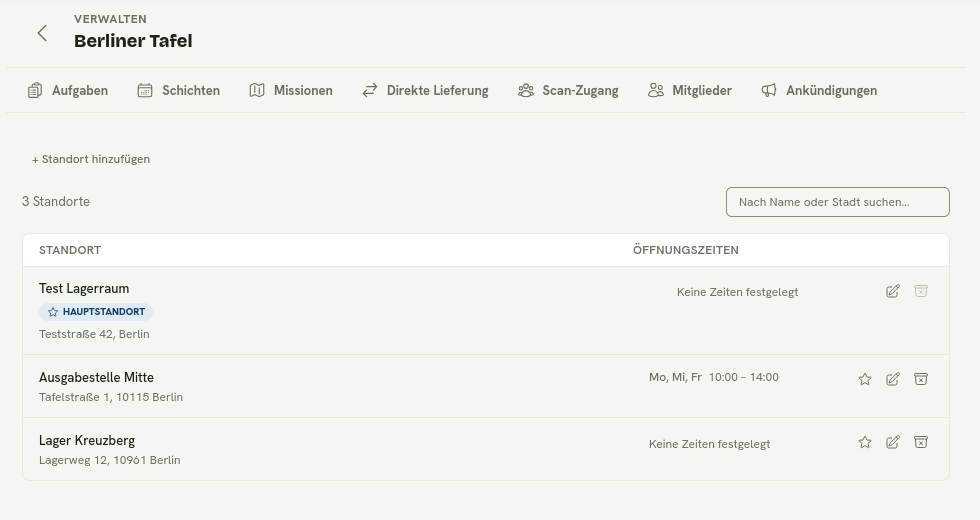Viewport: 980px width, 520px height.
Task: Switch to the Missionen tab
Action: [x=291, y=91]
